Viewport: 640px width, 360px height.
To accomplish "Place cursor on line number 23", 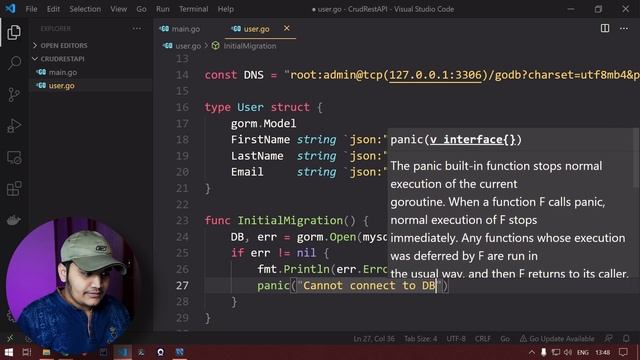I will (x=182, y=220).
